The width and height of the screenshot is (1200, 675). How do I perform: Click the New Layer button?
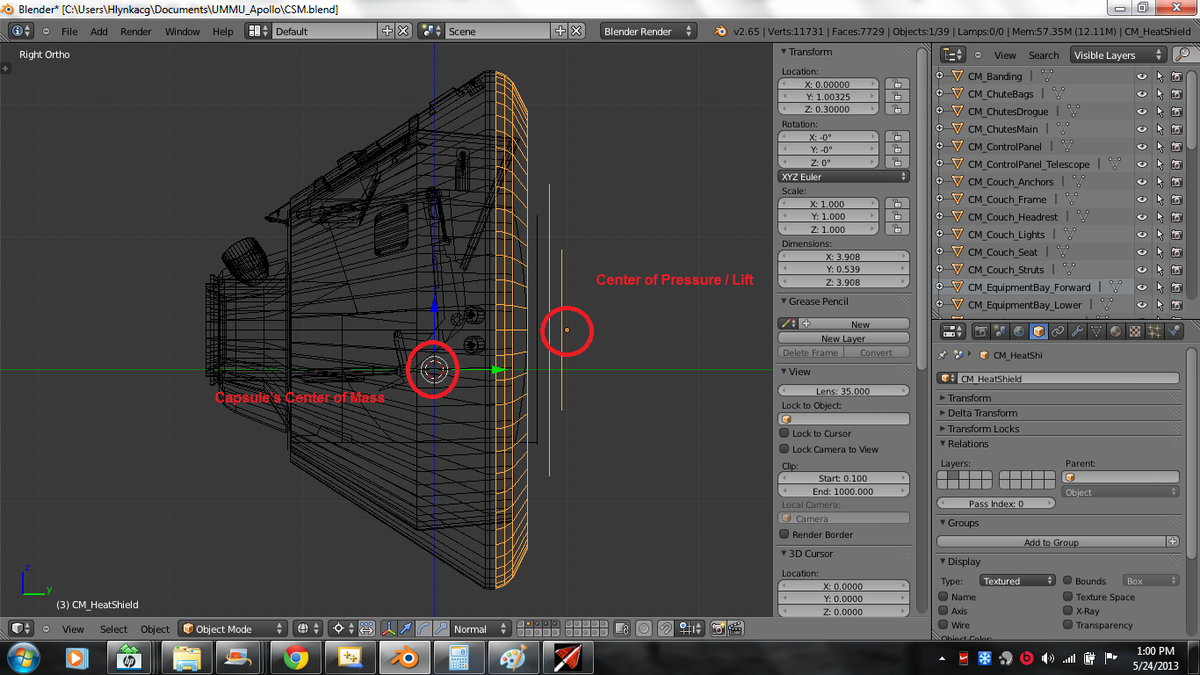[844, 338]
